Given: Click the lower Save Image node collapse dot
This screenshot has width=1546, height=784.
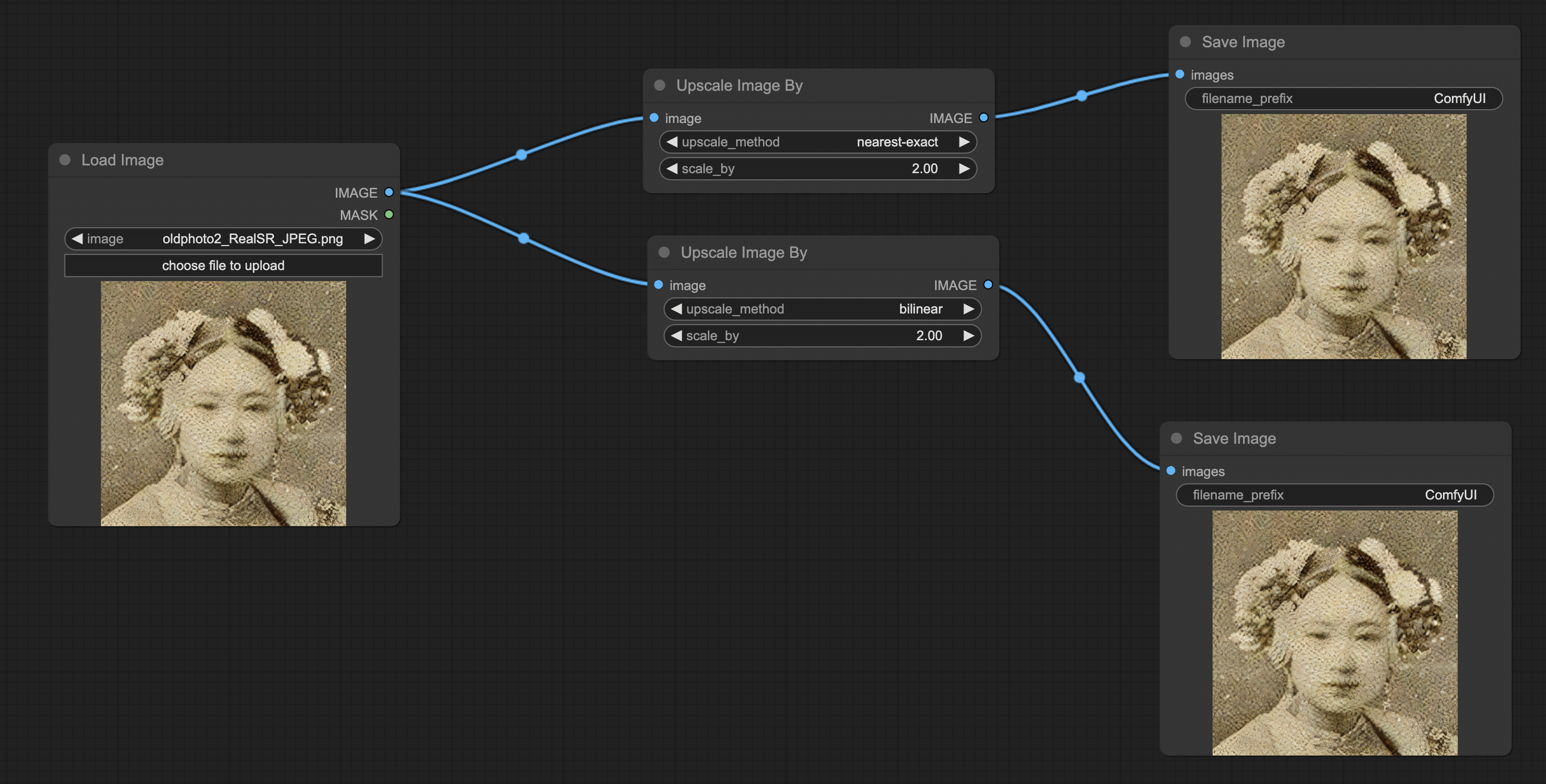Looking at the screenshot, I should coord(1176,438).
